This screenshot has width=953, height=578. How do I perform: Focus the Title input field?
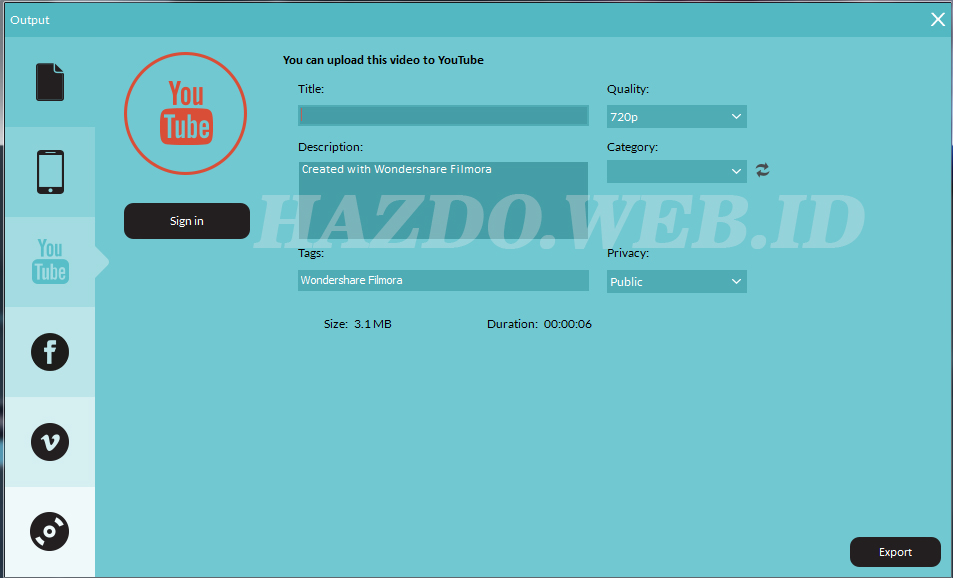point(443,115)
